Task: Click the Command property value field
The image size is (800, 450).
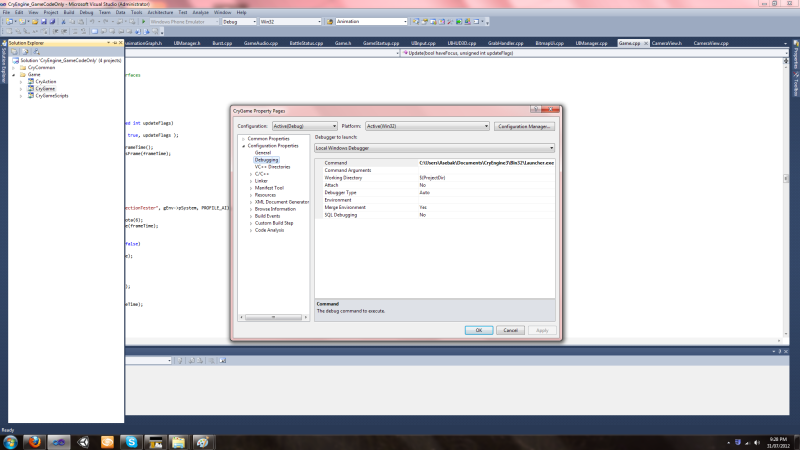Action: point(486,163)
